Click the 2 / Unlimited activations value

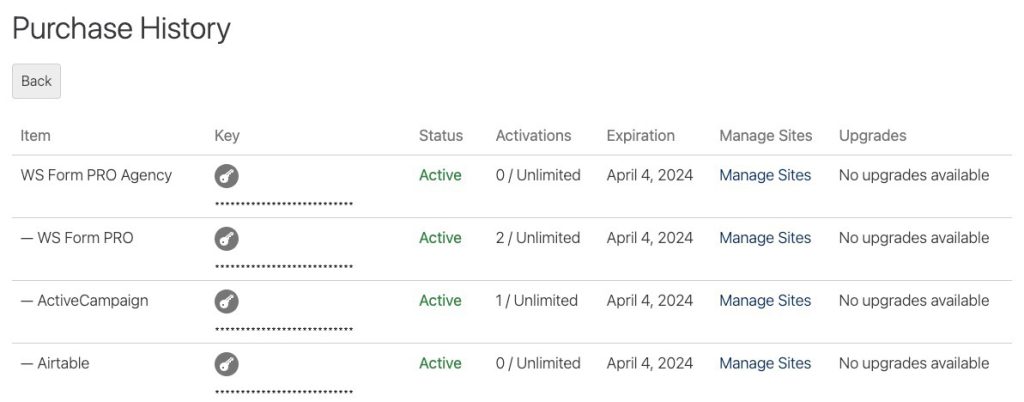click(537, 238)
